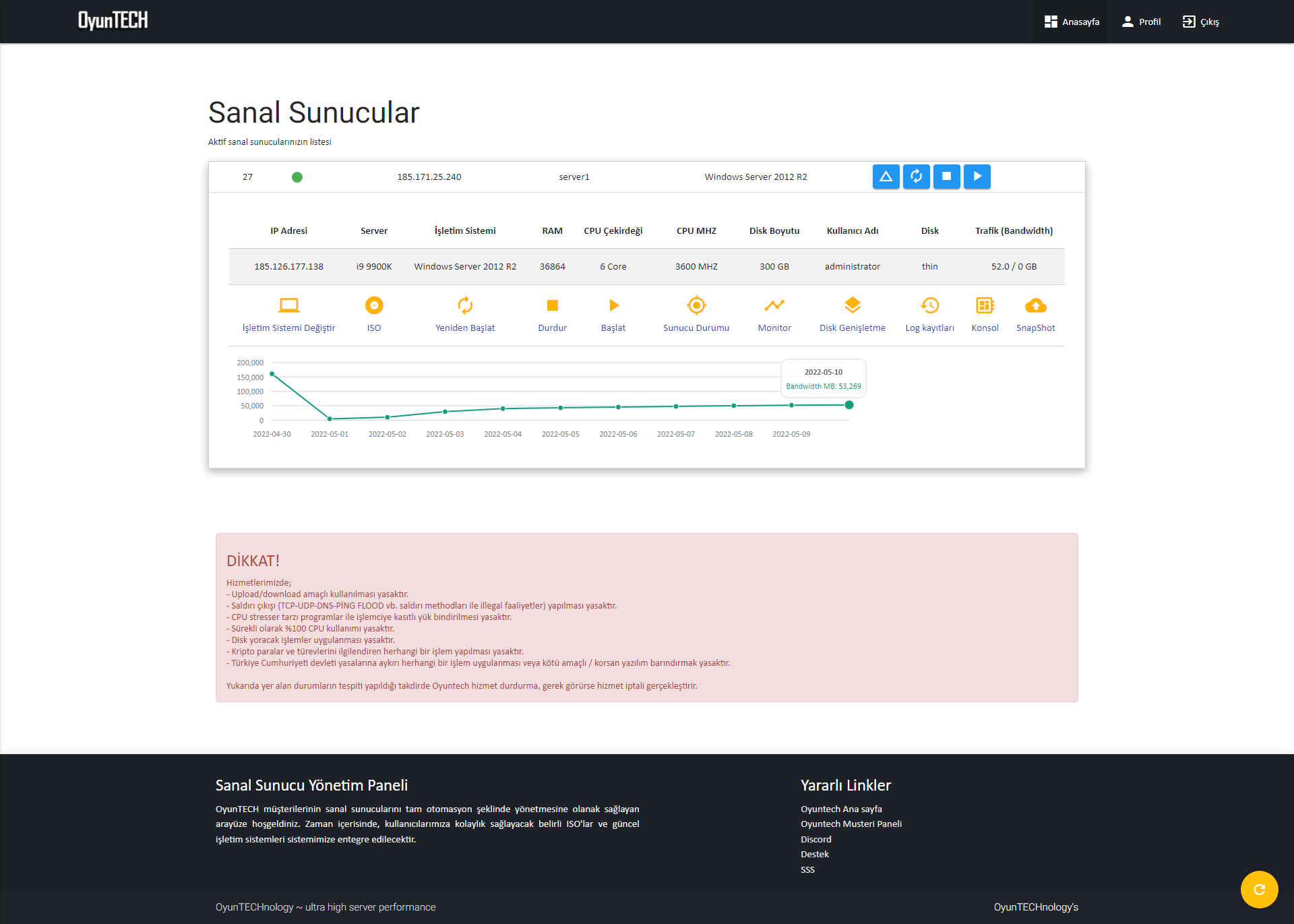Click the İşletim Sistemi Değiştir laptop icon

click(289, 305)
